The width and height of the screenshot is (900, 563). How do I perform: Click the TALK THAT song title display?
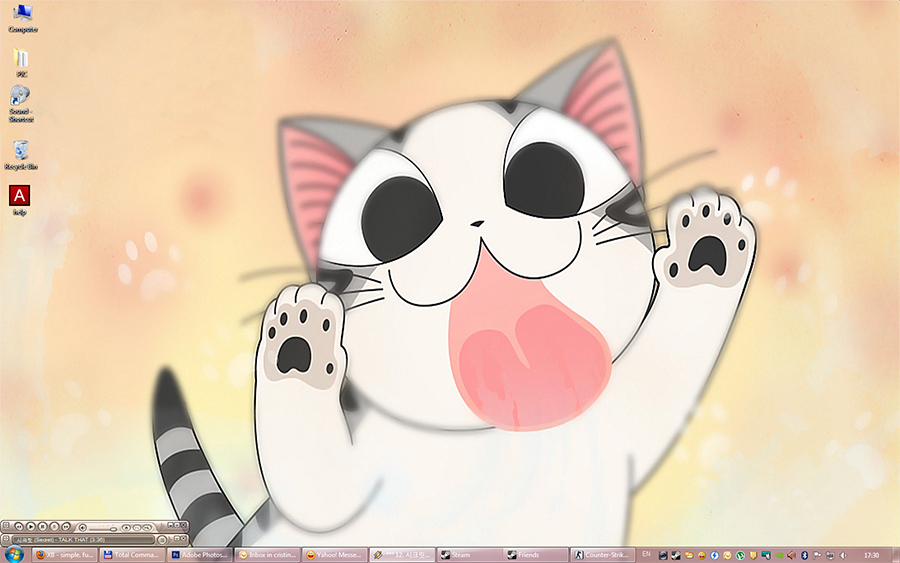83,539
